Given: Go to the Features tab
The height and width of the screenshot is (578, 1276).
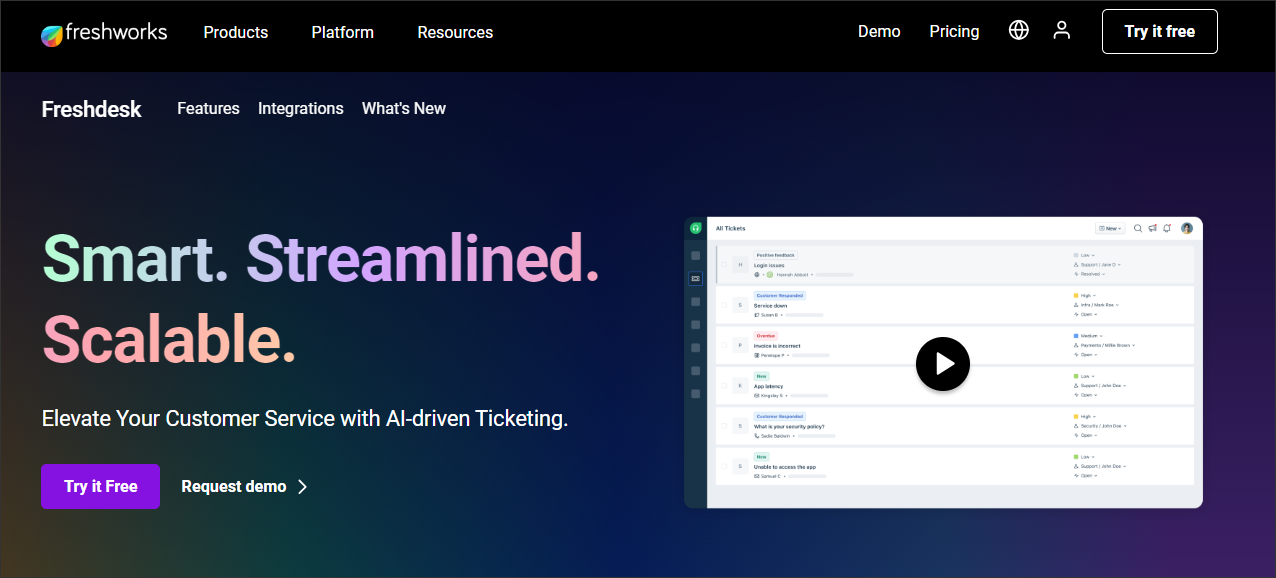Looking at the screenshot, I should click(208, 108).
